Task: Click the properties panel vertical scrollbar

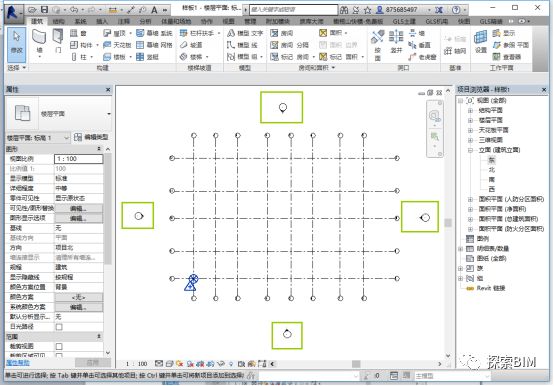Action: pos(108,208)
